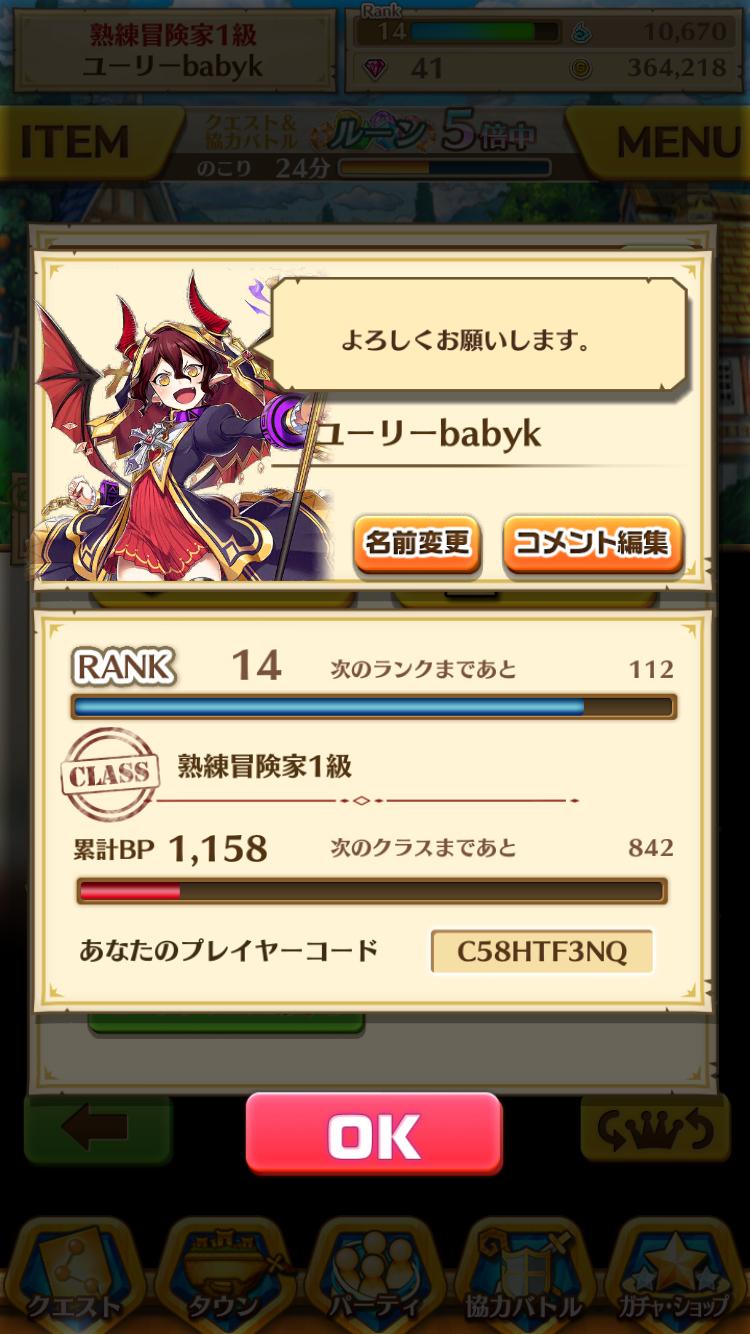Open the クエスト quest icon
This screenshot has height=1334, width=750.
click(x=73, y=1275)
